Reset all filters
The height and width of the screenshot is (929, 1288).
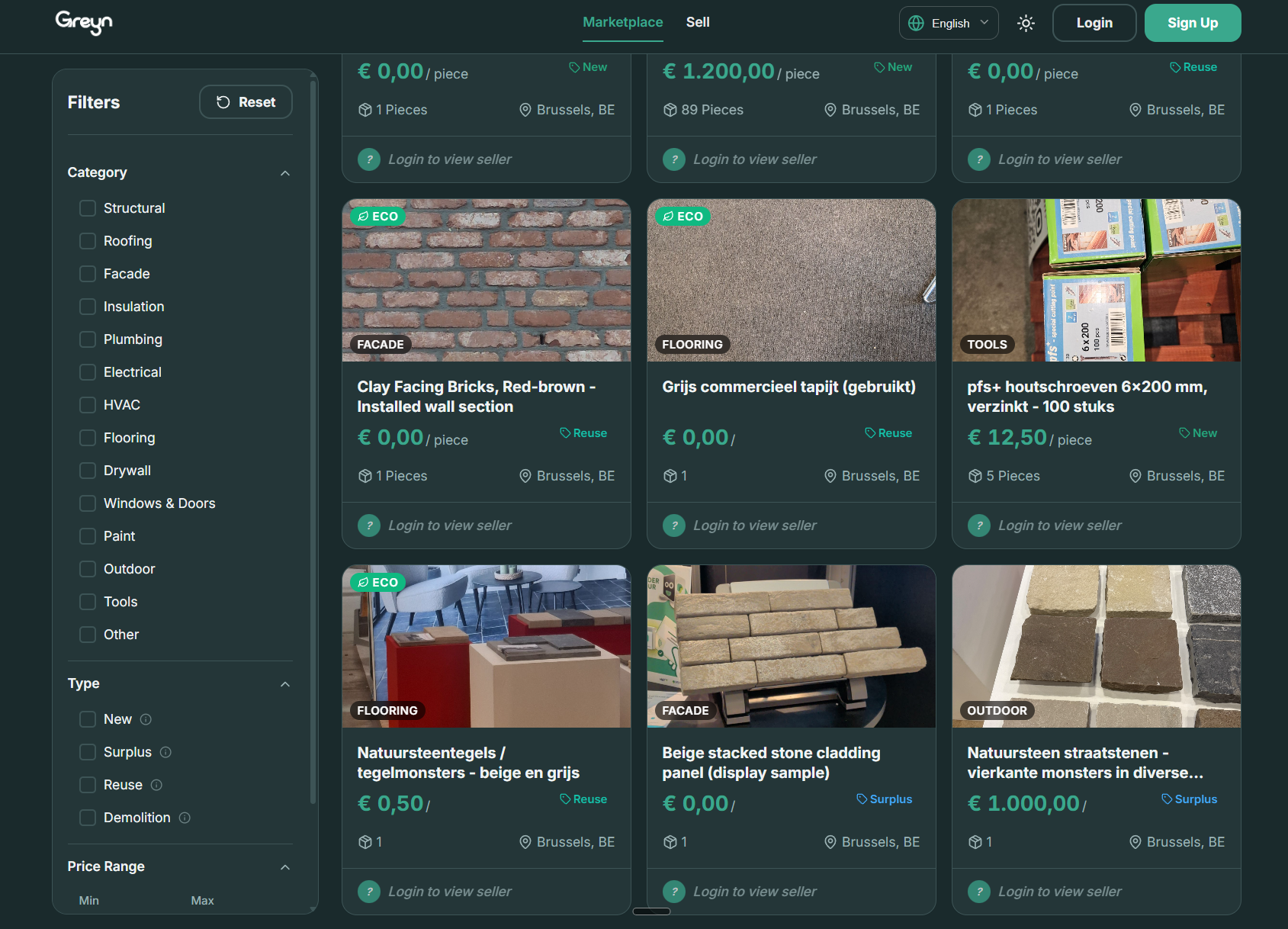pos(246,102)
